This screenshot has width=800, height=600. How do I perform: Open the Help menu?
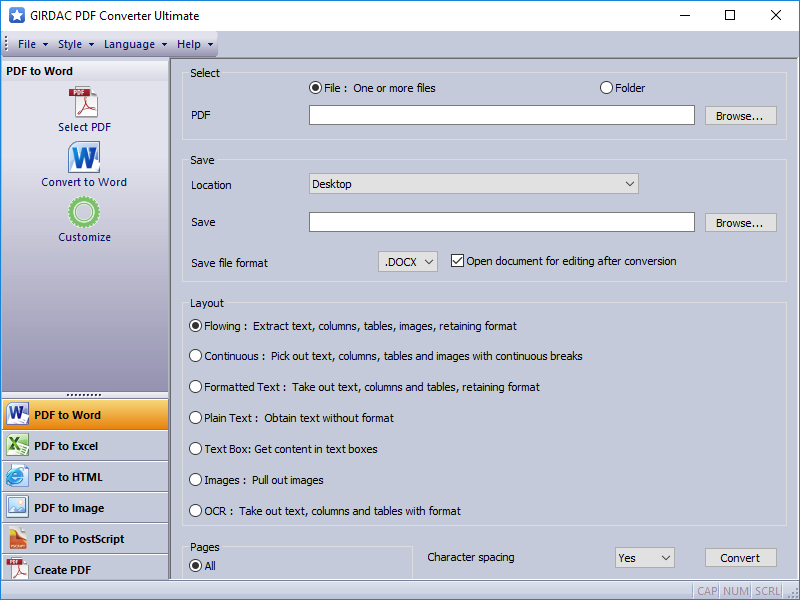(195, 44)
